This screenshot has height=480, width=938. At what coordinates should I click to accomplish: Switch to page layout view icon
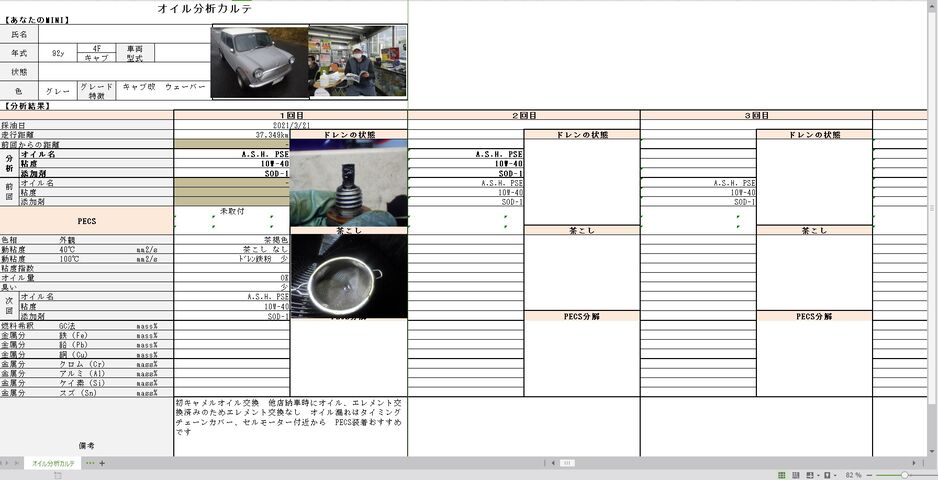796,475
